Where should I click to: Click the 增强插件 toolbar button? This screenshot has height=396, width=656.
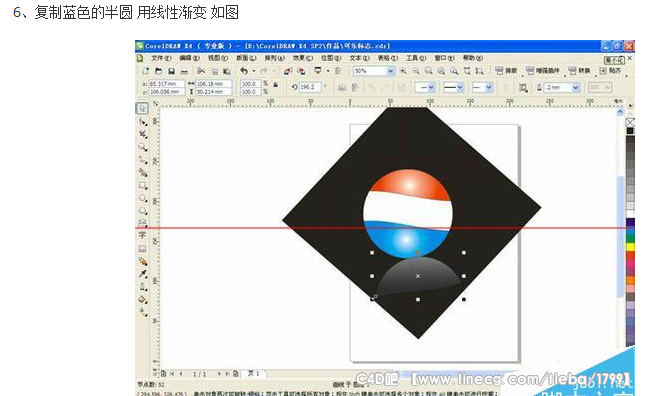click(x=543, y=71)
